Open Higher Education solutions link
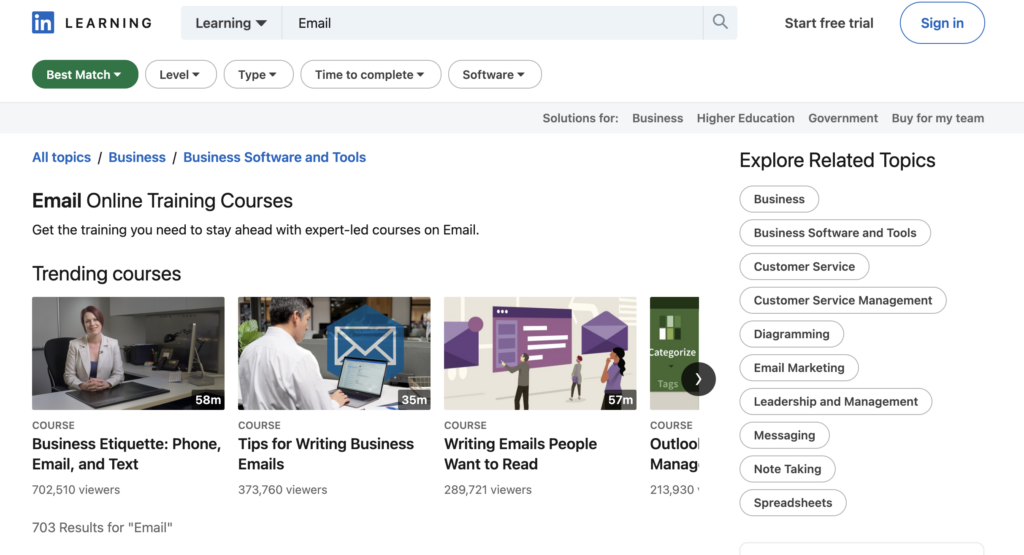The image size is (1024, 555). pos(745,118)
